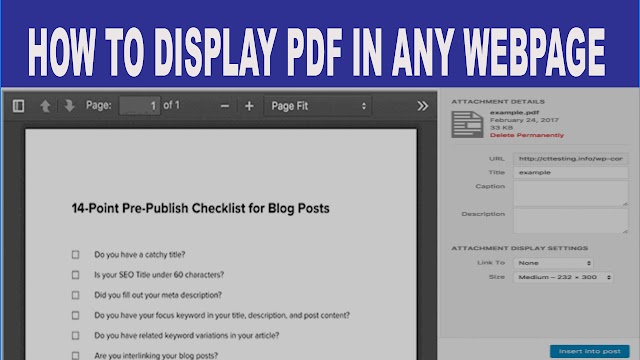The width and height of the screenshot is (640, 360).
Task: Zoom in with the plus button
Action: point(249,107)
